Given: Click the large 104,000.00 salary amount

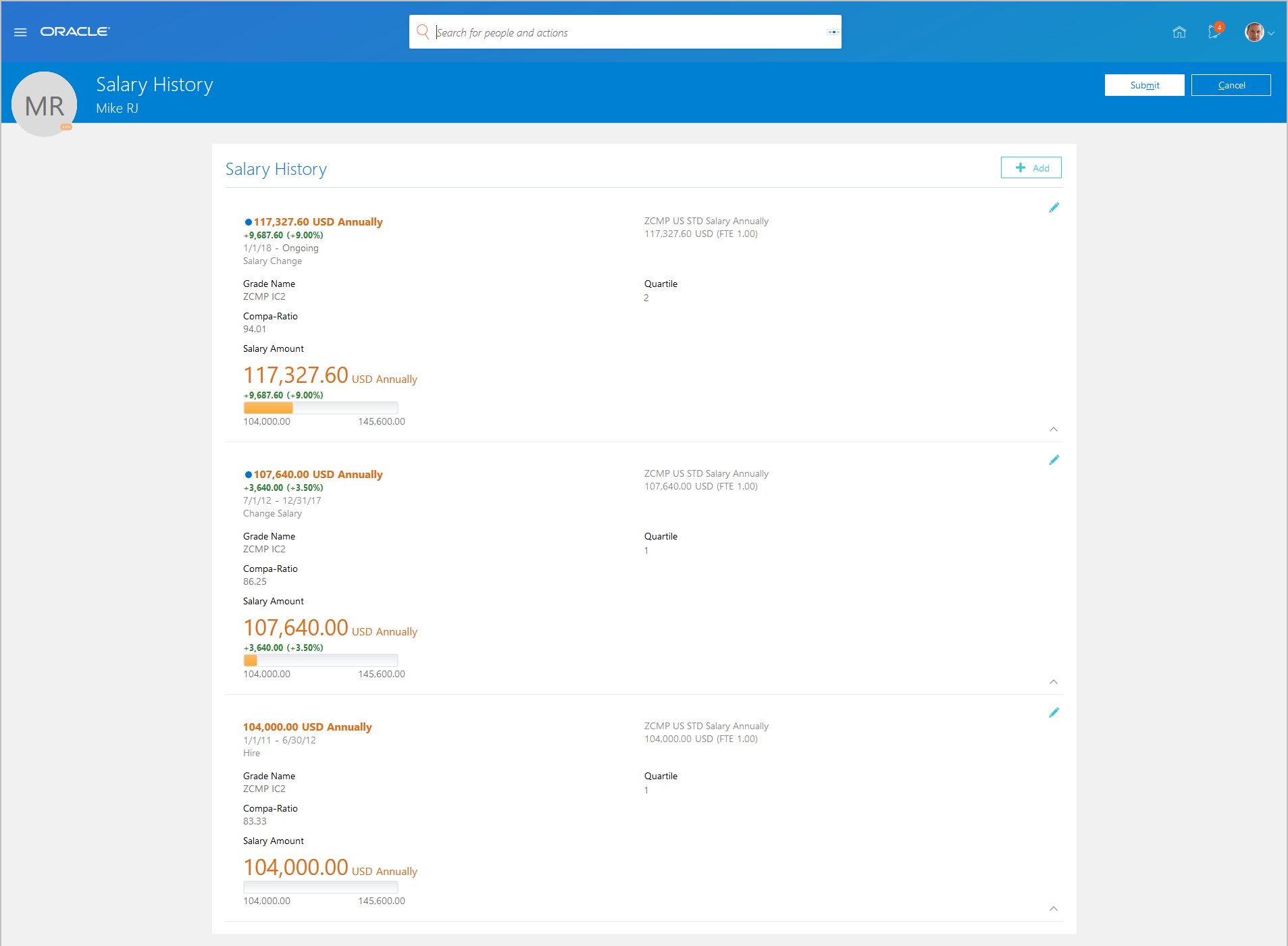Looking at the screenshot, I should 296,867.
